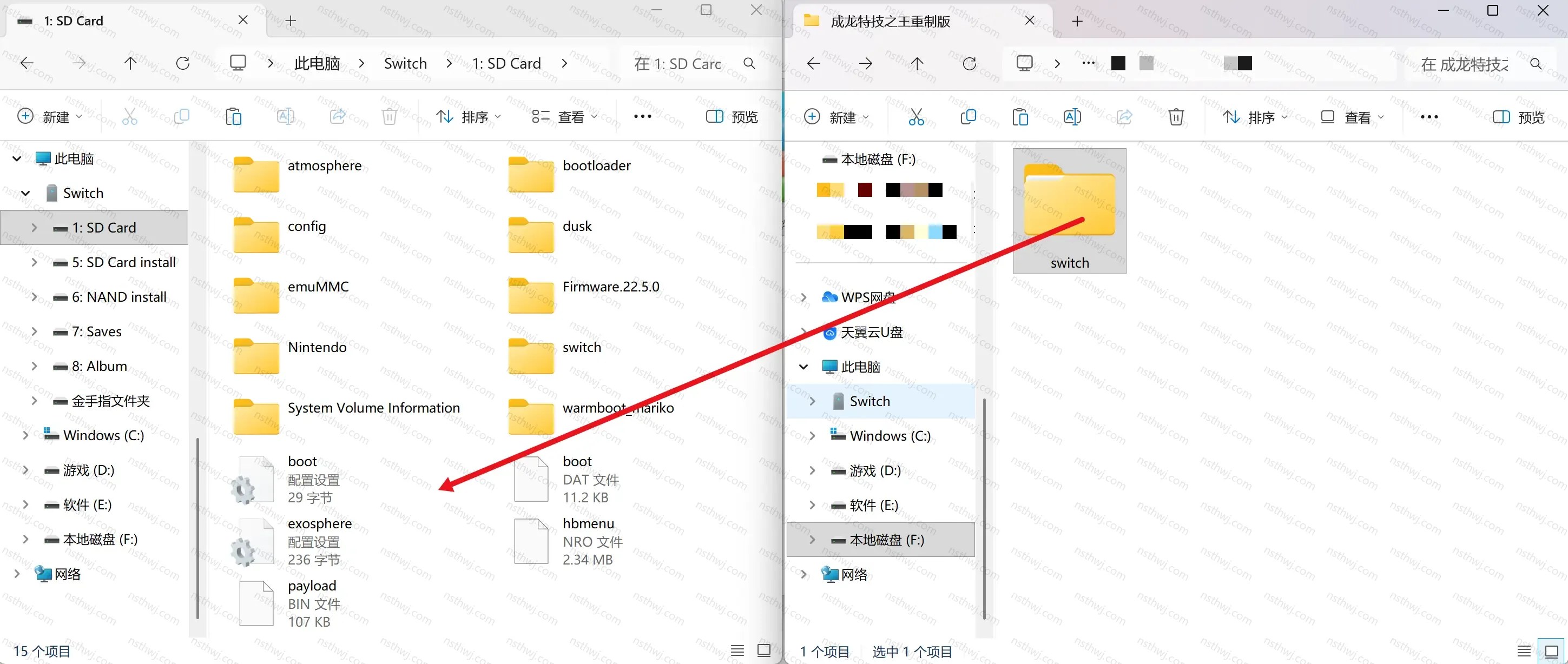Image resolution: width=1568 pixels, height=664 pixels.
Task: Click Switch in the SD Card address bar
Action: (405, 63)
